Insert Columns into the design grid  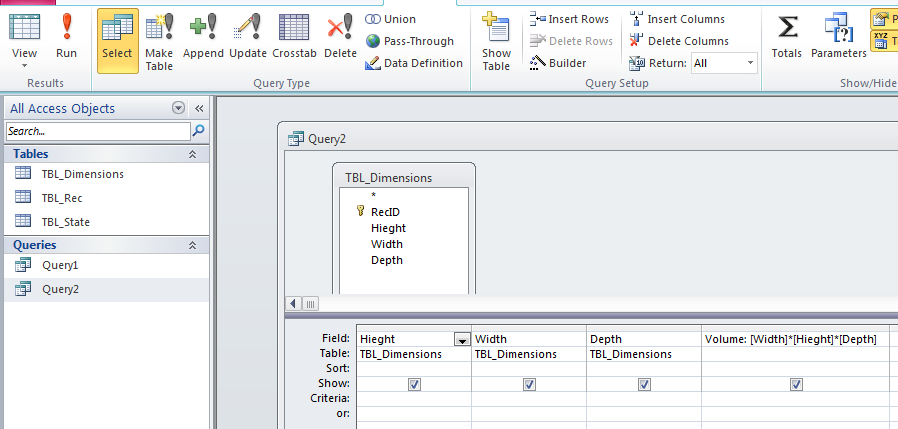click(x=676, y=19)
